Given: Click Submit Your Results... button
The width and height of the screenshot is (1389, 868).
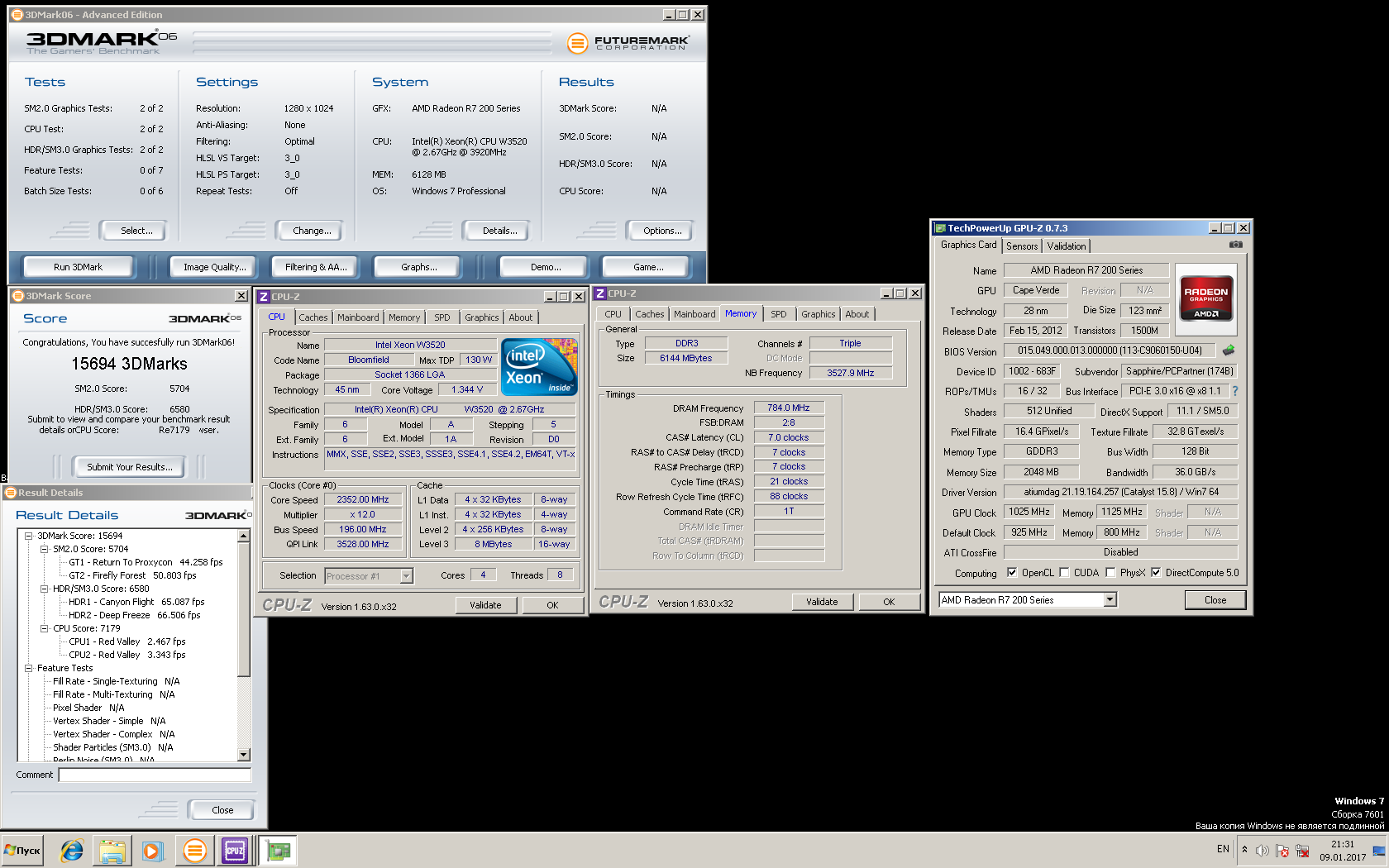Looking at the screenshot, I should pyautogui.click(x=130, y=467).
